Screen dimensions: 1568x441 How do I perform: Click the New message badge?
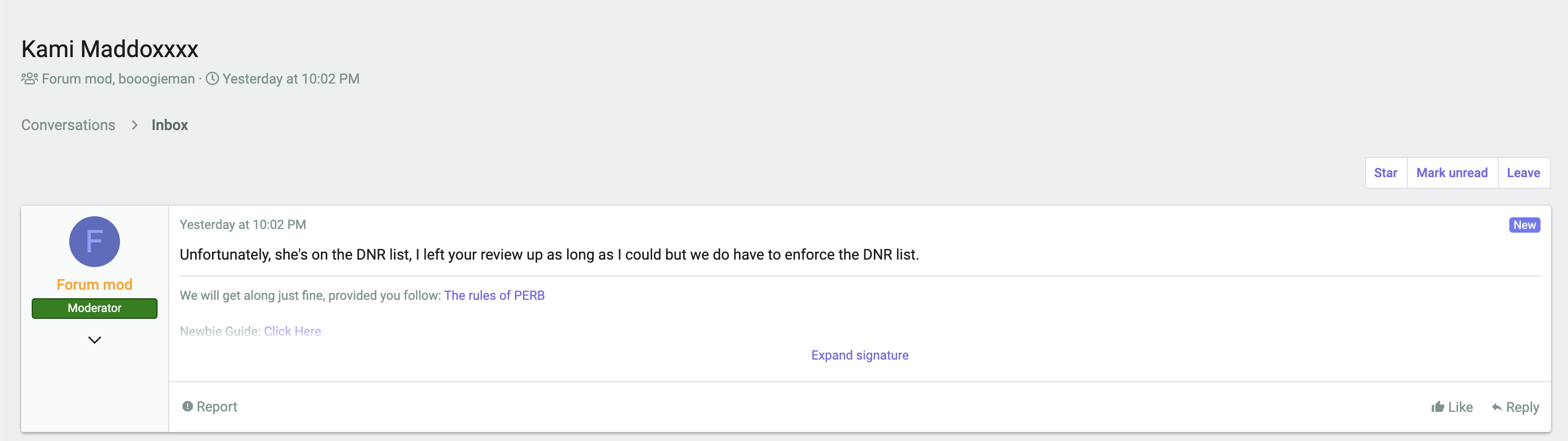click(1524, 225)
